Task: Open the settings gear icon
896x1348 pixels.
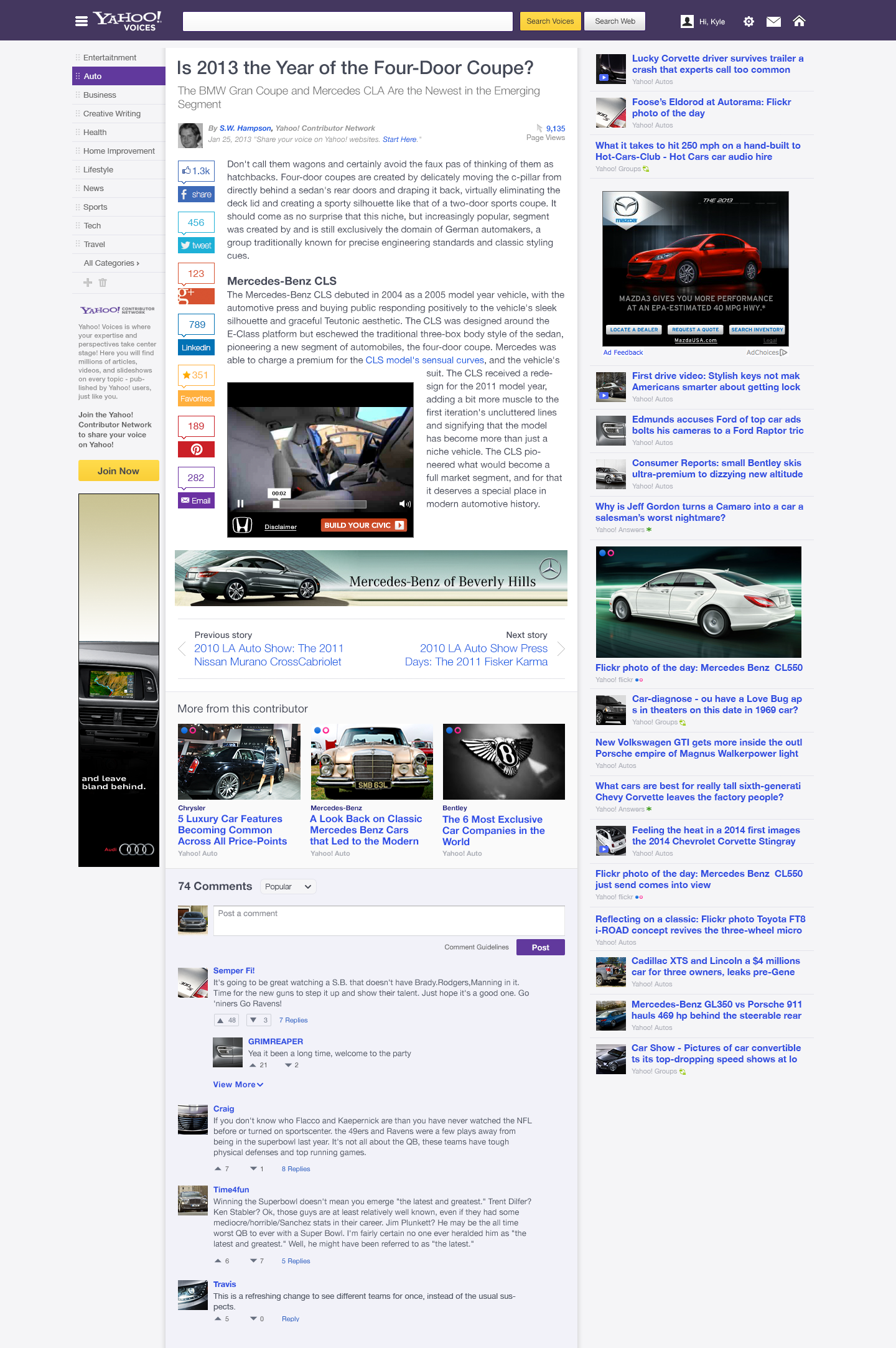Action: [x=749, y=22]
